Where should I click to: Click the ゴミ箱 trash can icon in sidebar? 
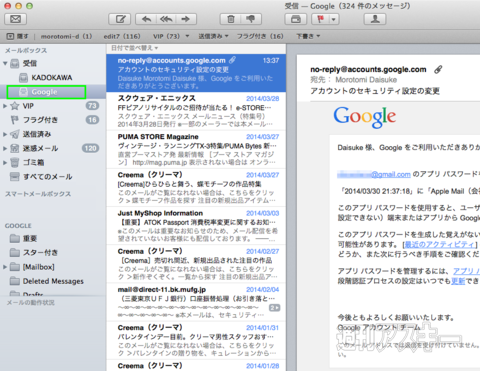point(15,163)
